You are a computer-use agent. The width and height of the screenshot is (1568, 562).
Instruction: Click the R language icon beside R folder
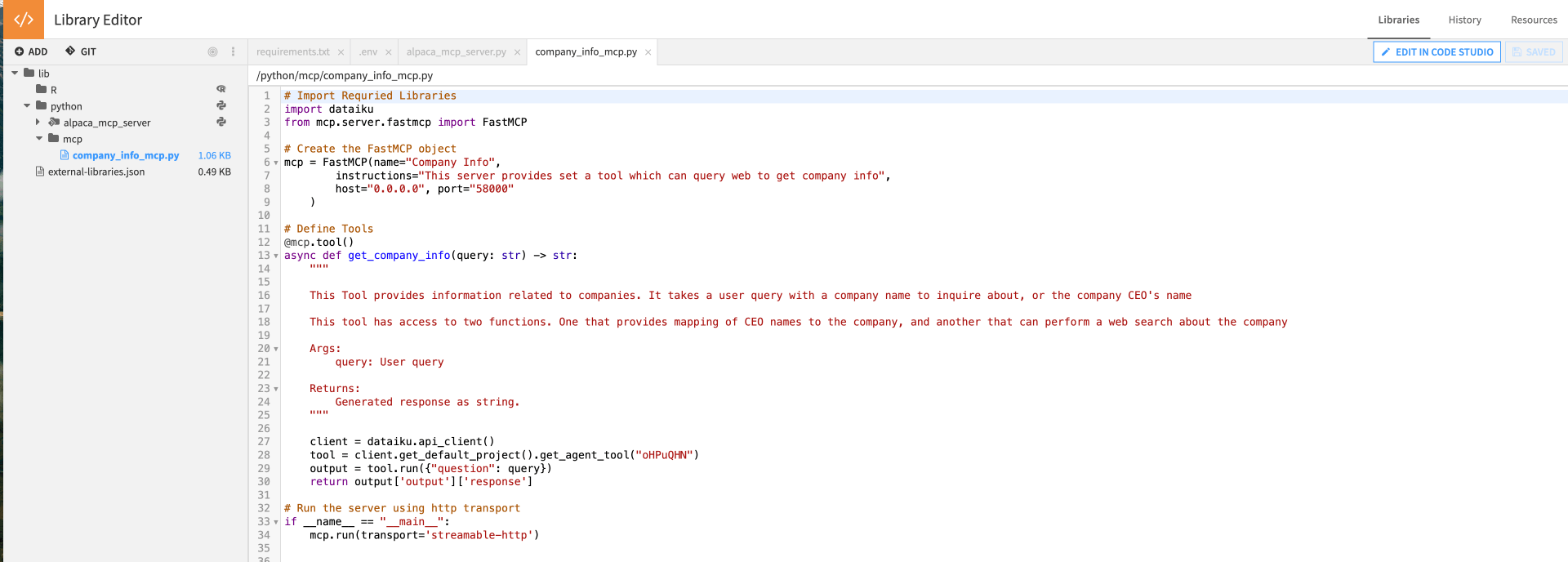(x=220, y=89)
